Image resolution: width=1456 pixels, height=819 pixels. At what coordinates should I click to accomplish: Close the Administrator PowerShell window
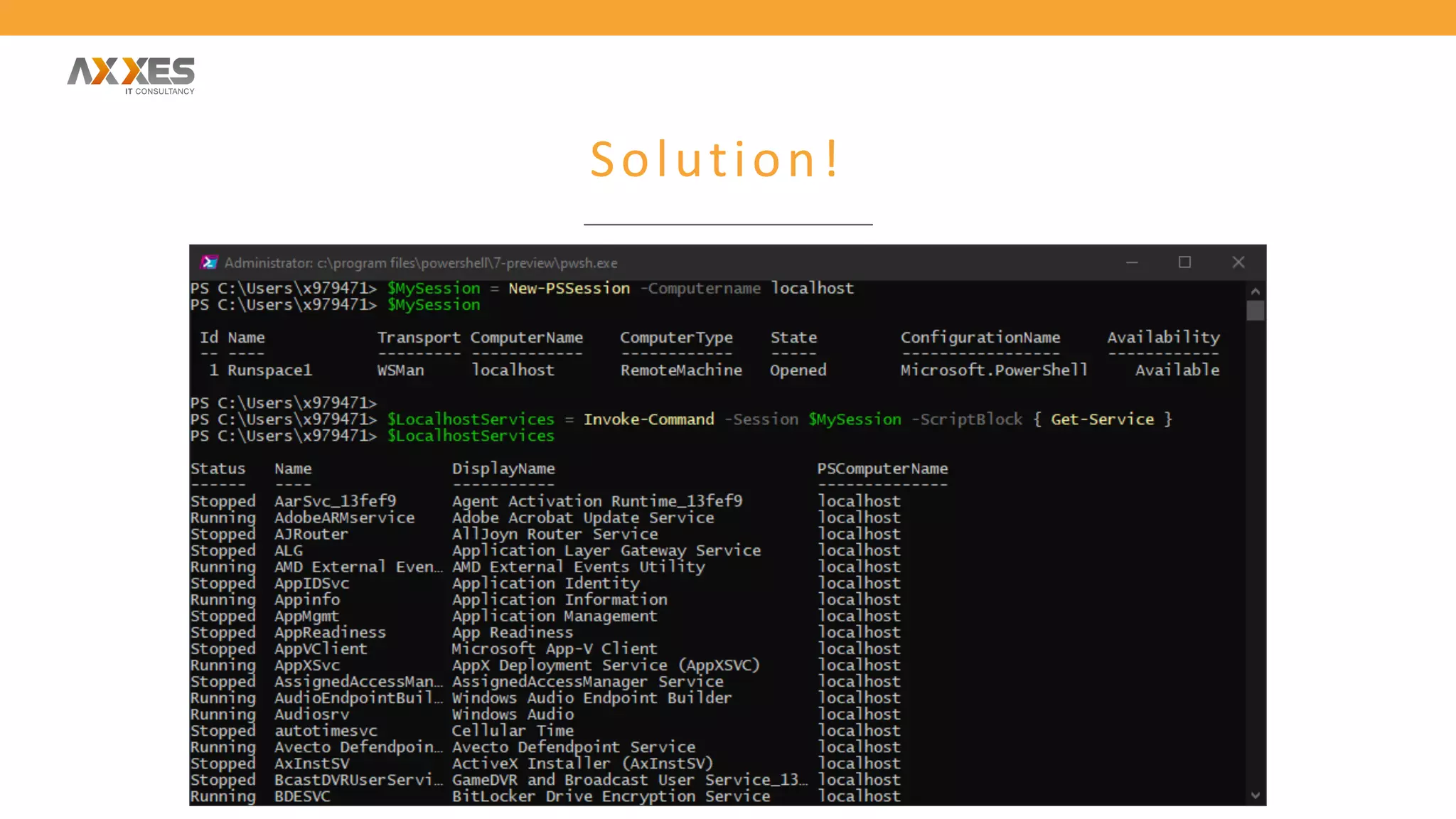point(1238,262)
